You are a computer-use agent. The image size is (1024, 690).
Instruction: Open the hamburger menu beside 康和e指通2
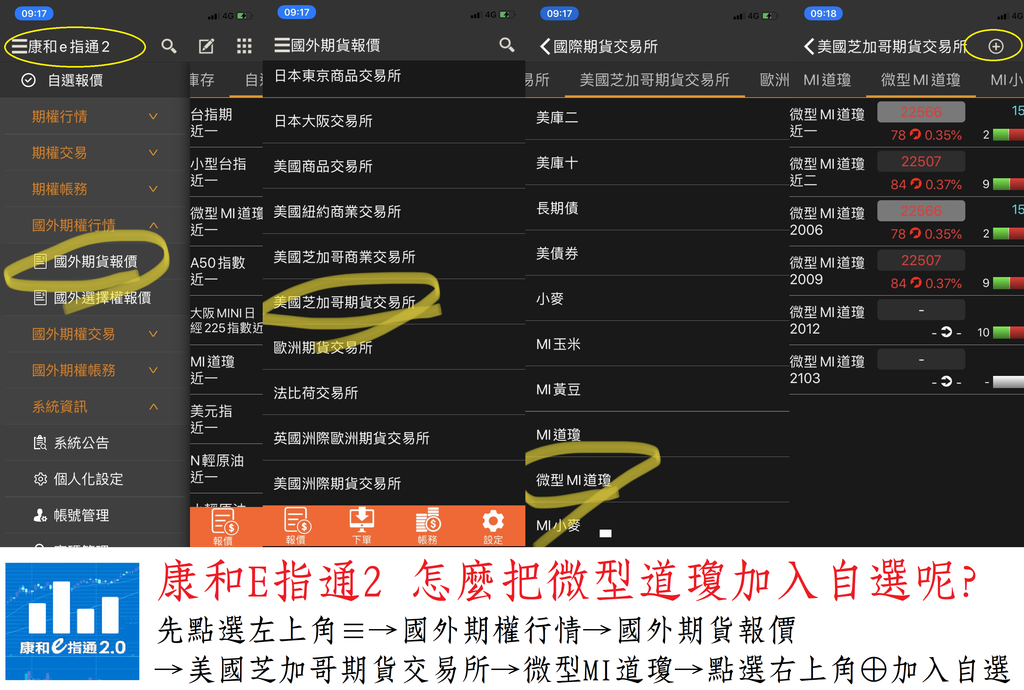(x=19, y=46)
